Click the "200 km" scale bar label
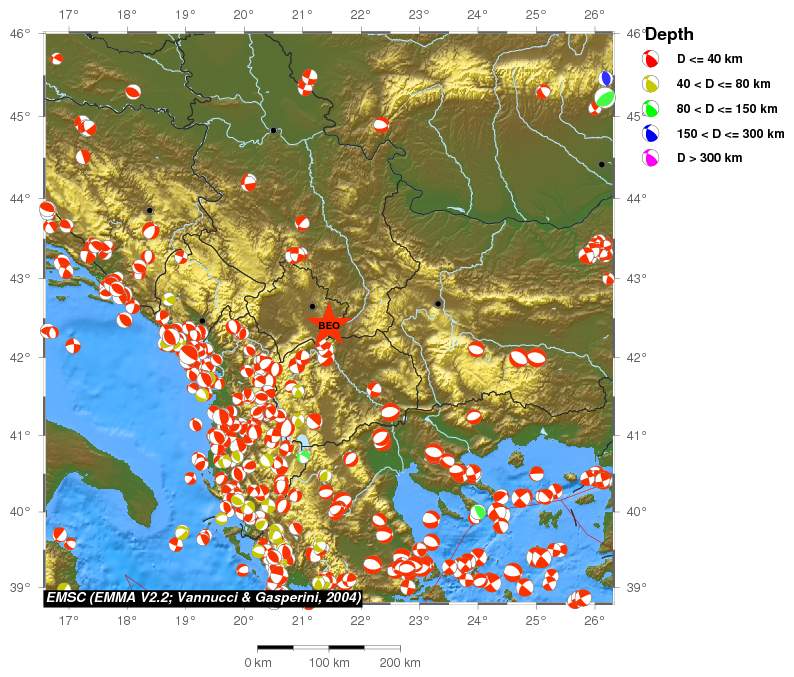 (x=398, y=663)
